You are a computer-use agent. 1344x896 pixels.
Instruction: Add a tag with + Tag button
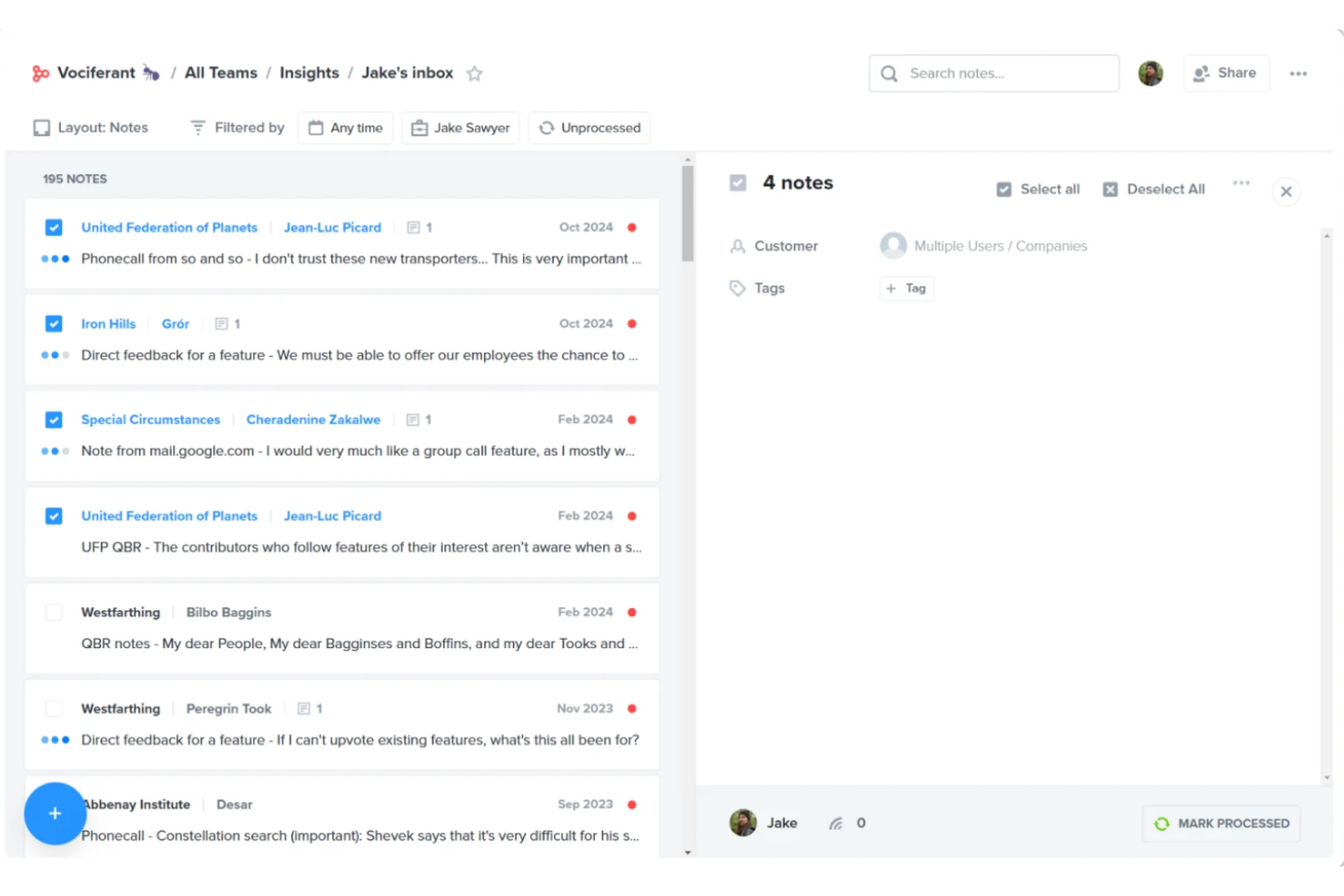click(x=907, y=289)
